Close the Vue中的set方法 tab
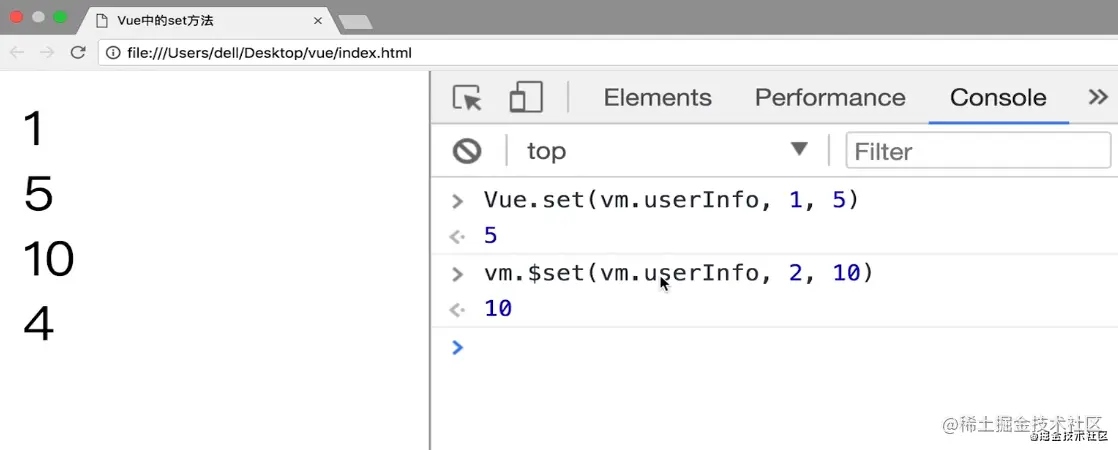1118x450 pixels. pyautogui.click(x=317, y=20)
